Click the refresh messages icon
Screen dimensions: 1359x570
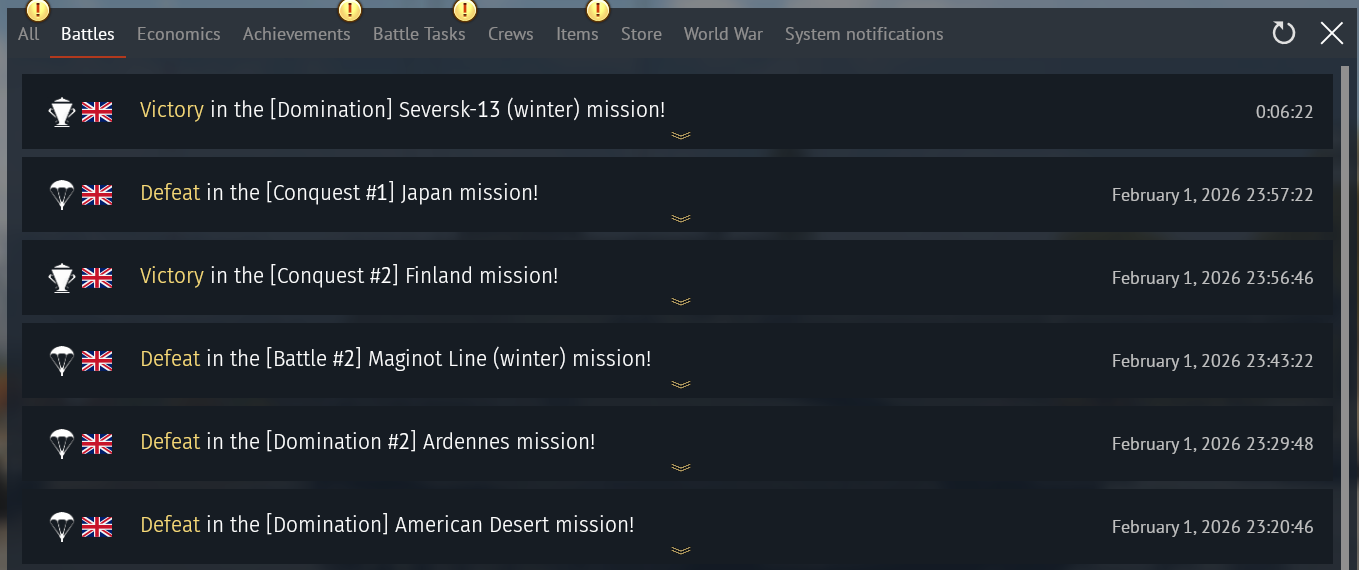click(1283, 34)
